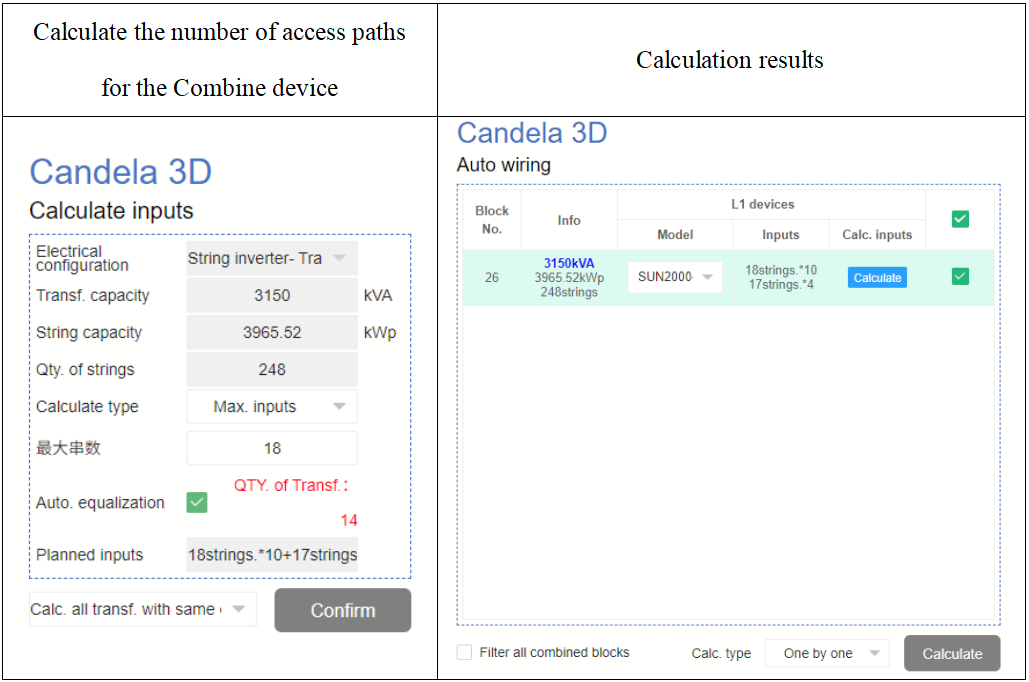Open Calc. type One by one dropdown
1029x682 pixels.
827,654
